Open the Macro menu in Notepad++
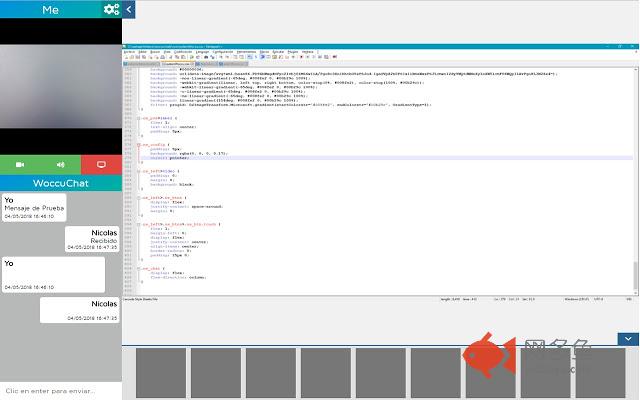The height and width of the screenshot is (400, 640). pos(264,52)
